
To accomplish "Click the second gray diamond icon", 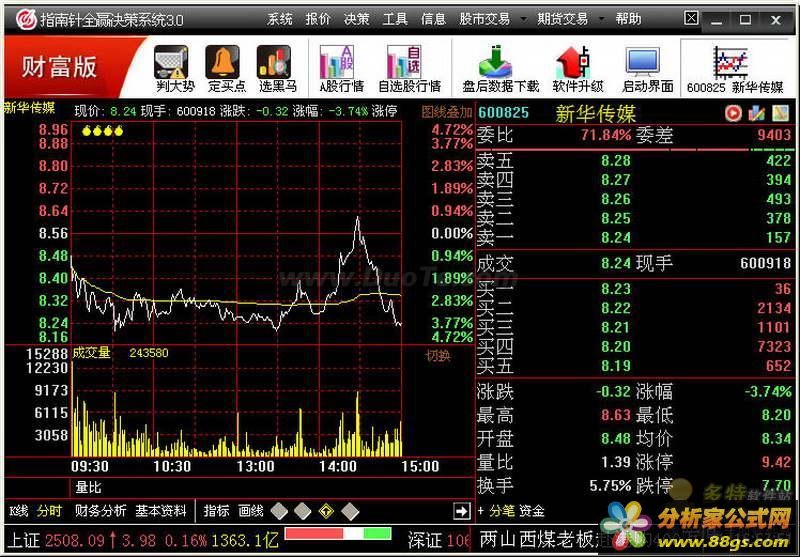I will coord(303,511).
